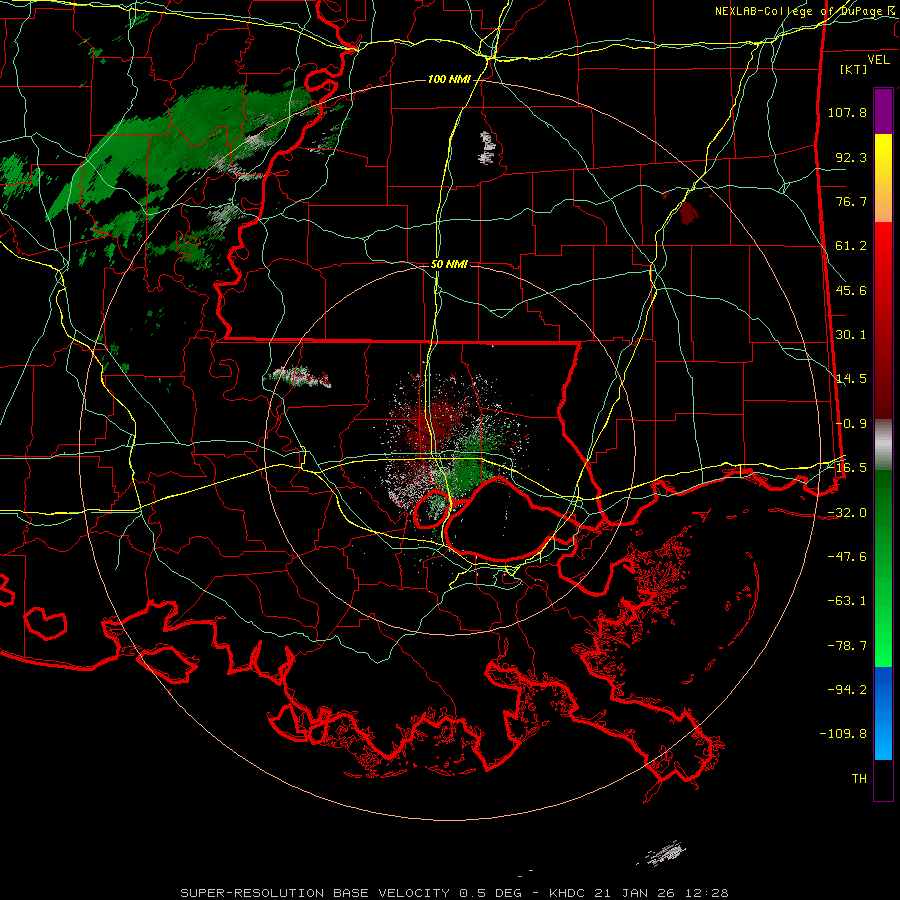The height and width of the screenshot is (900, 900).
Task: Select the 45.6 velocity scale value
Action: click(x=851, y=290)
